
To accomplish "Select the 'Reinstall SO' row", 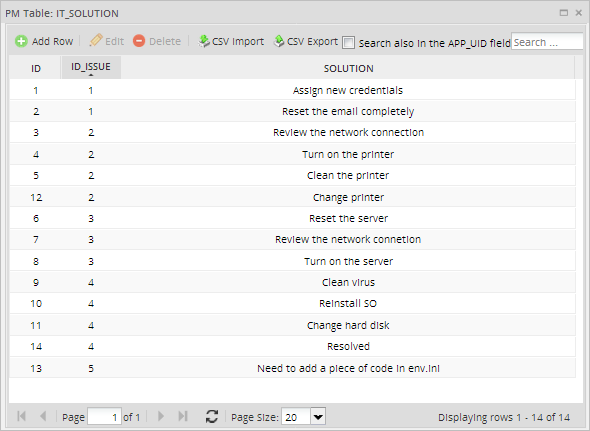I will (292, 303).
